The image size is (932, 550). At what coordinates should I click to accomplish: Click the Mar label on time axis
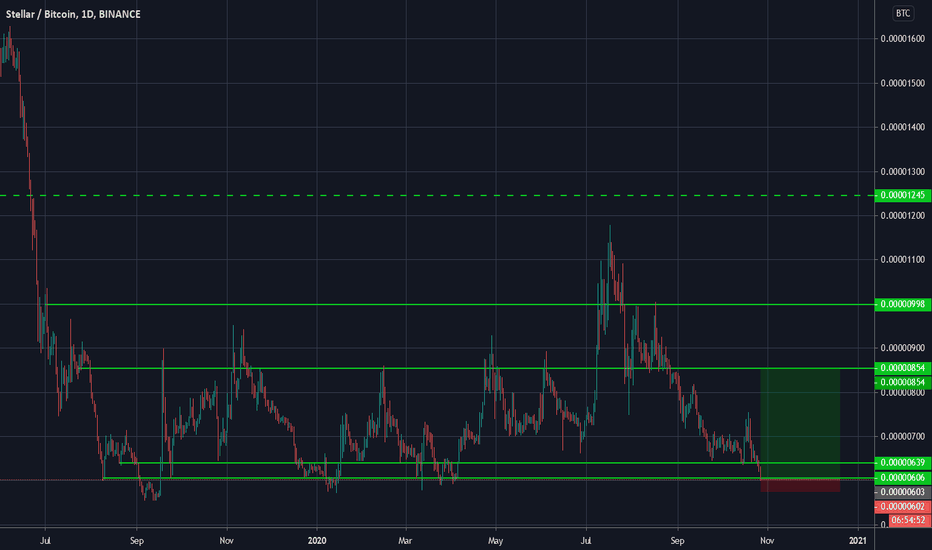point(405,540)
